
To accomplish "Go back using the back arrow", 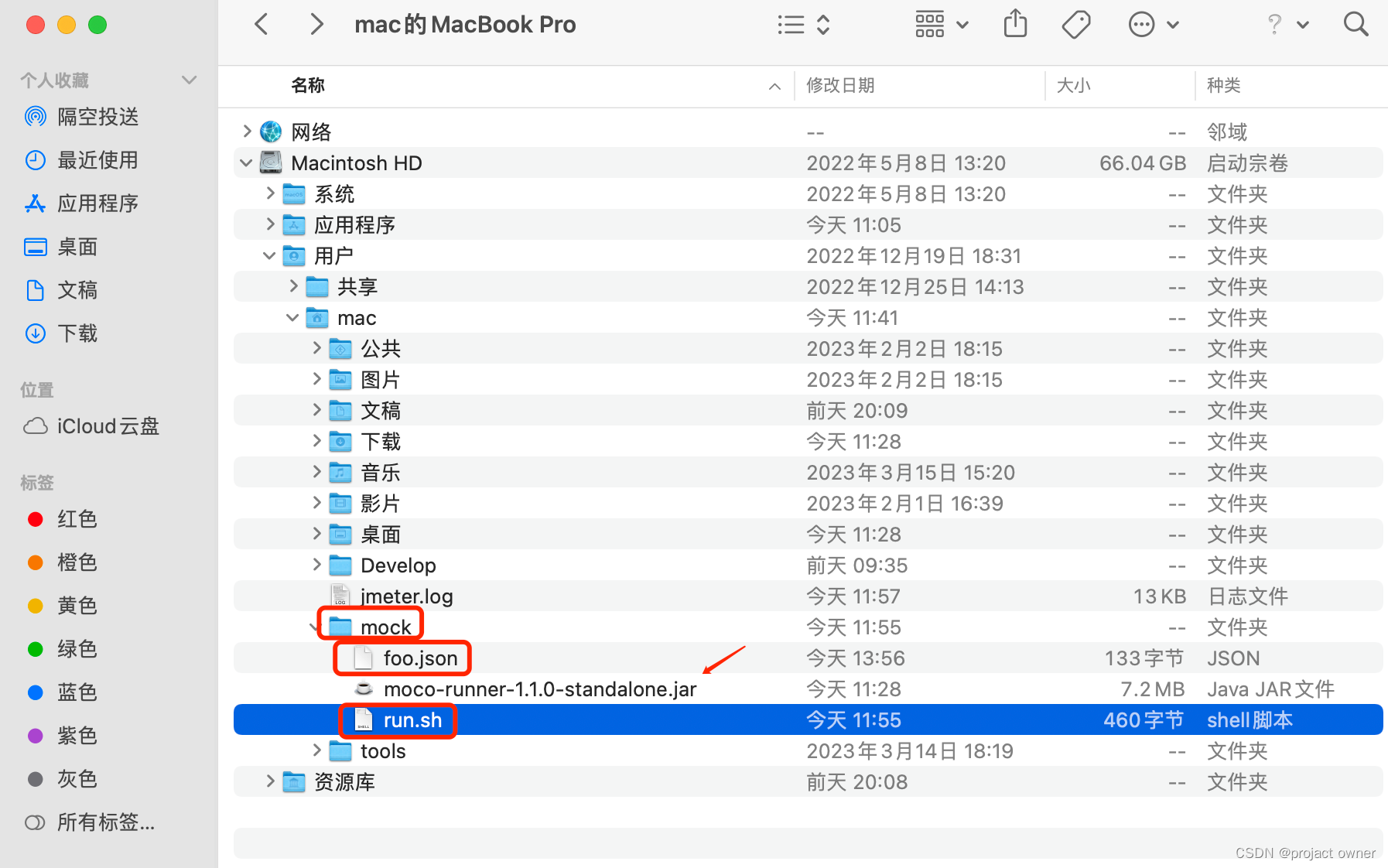I will (261, 24).
